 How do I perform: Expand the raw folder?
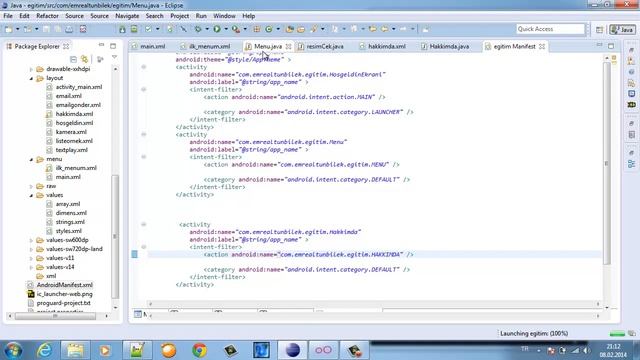31,187
